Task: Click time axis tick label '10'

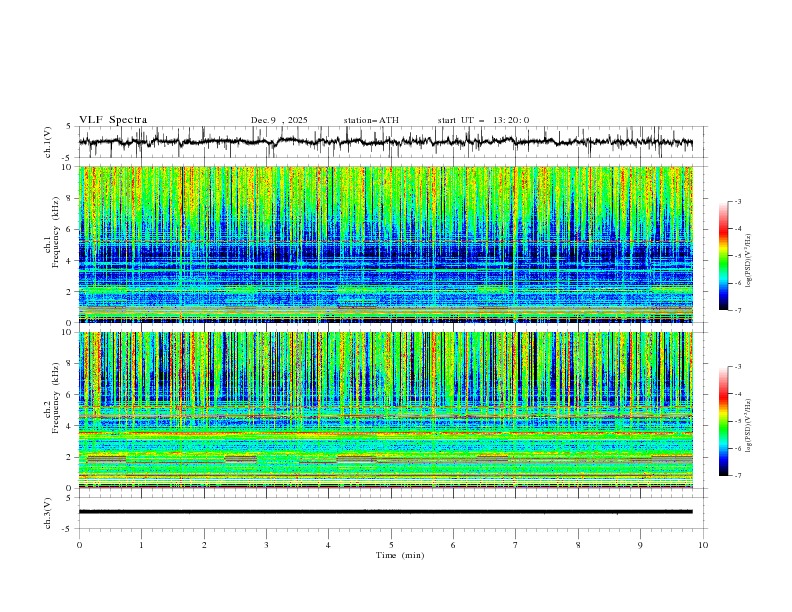Action: 703,545
